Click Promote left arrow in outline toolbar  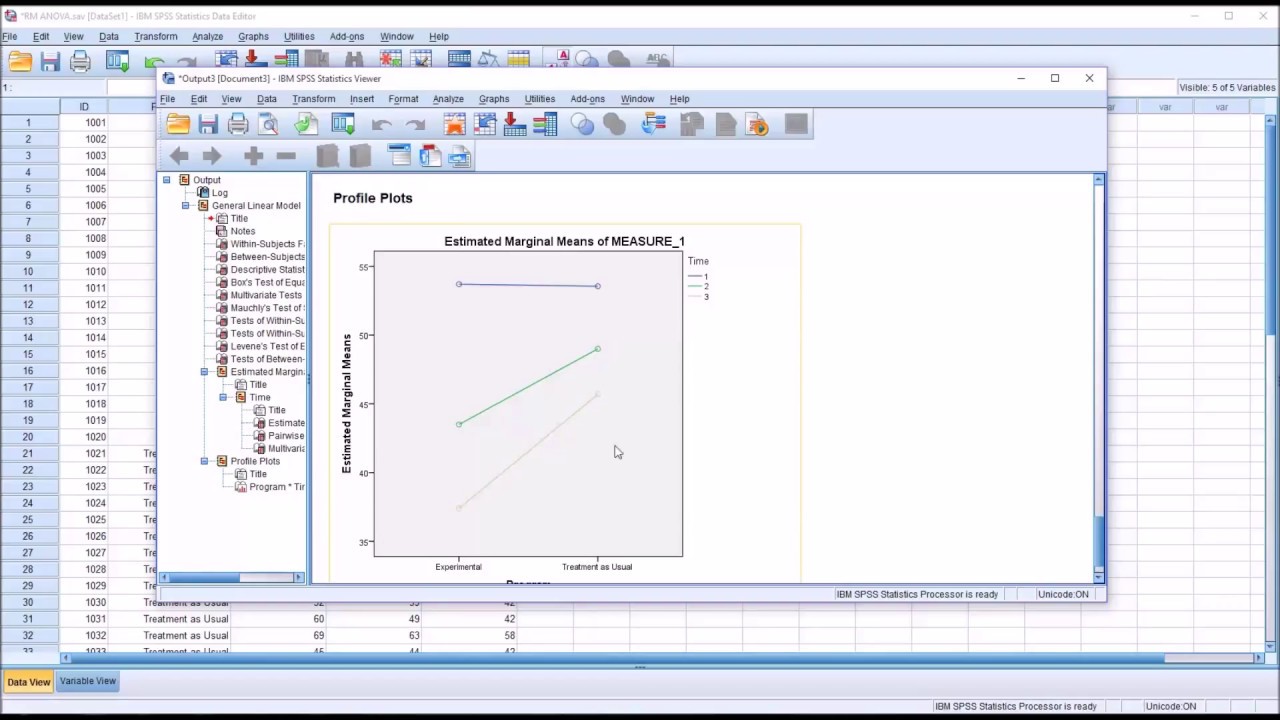click(x=179, y=156)
